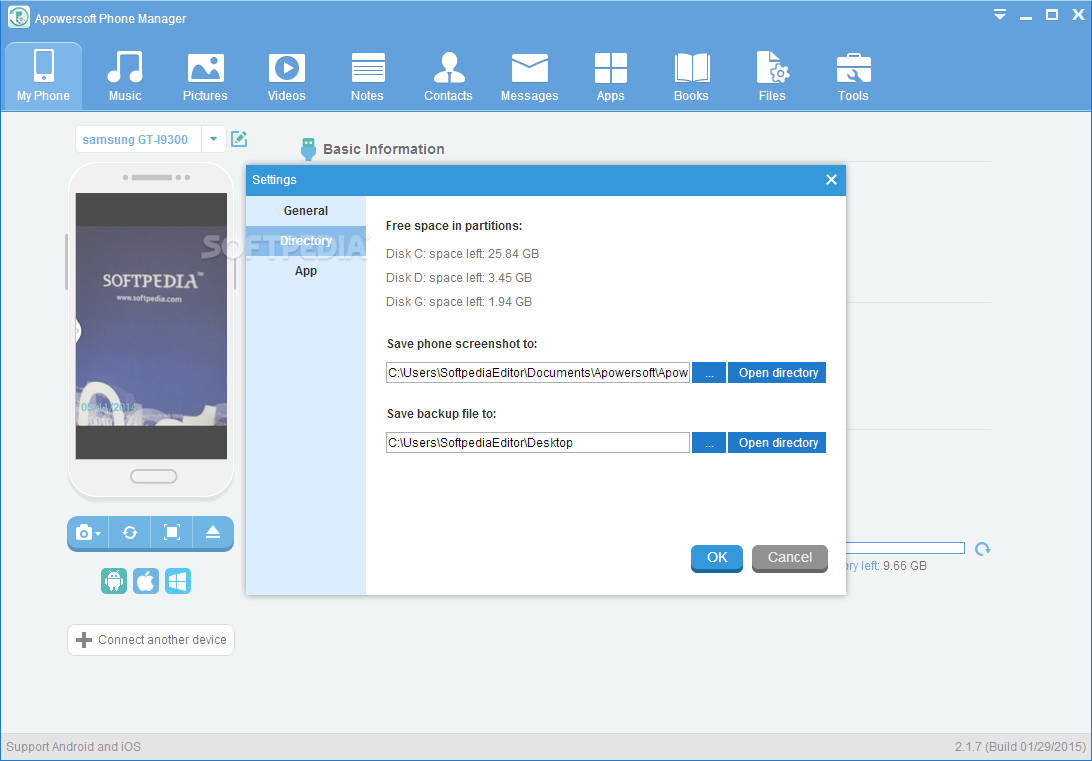The height and width of the screenshot is (761, 1092).
Task: Click the 'Disk C: space left: 25.84 GB' text
Action: 462,253
